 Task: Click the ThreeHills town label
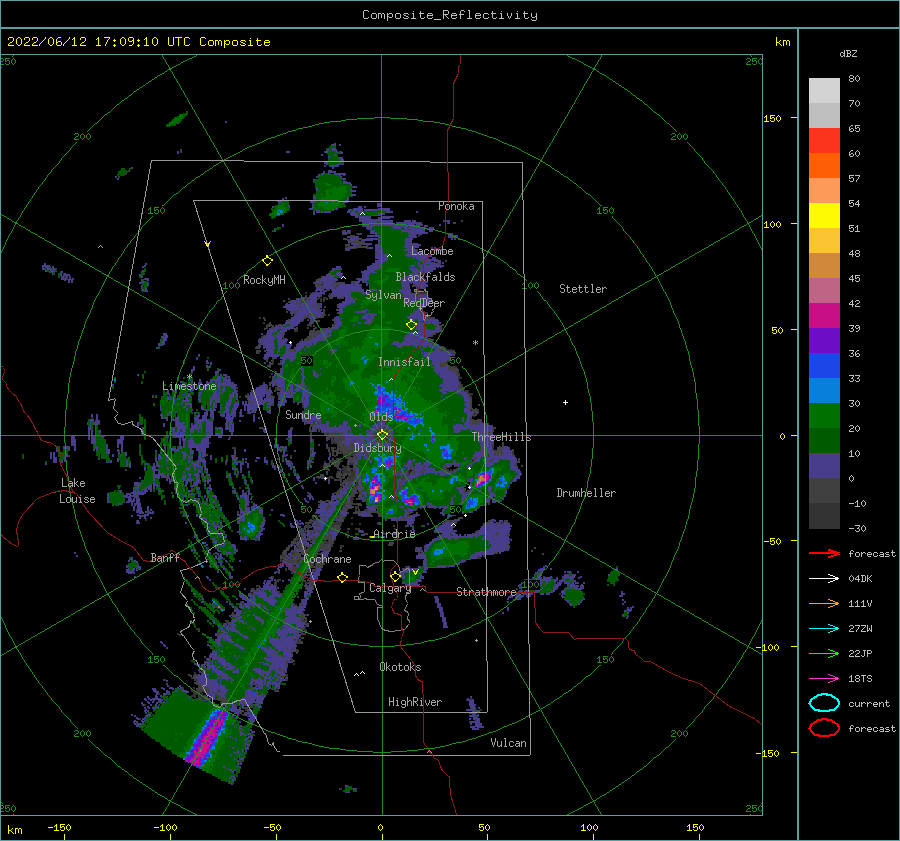tap(501, 437)
